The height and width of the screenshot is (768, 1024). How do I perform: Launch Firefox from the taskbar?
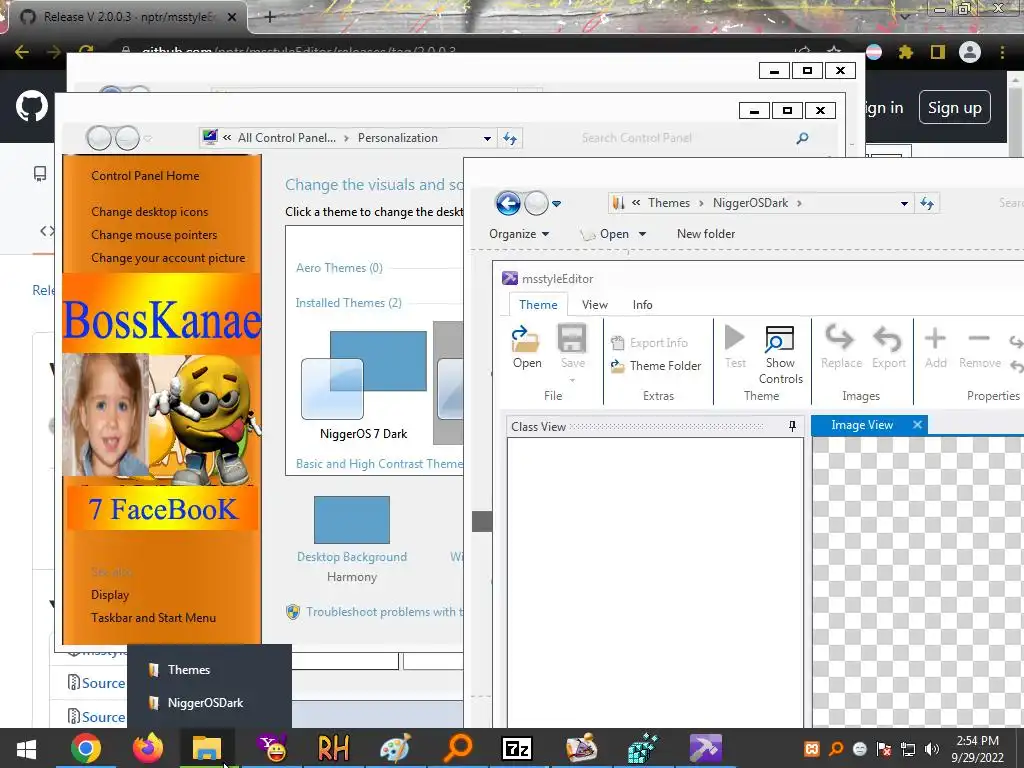[x=148, y=748]
